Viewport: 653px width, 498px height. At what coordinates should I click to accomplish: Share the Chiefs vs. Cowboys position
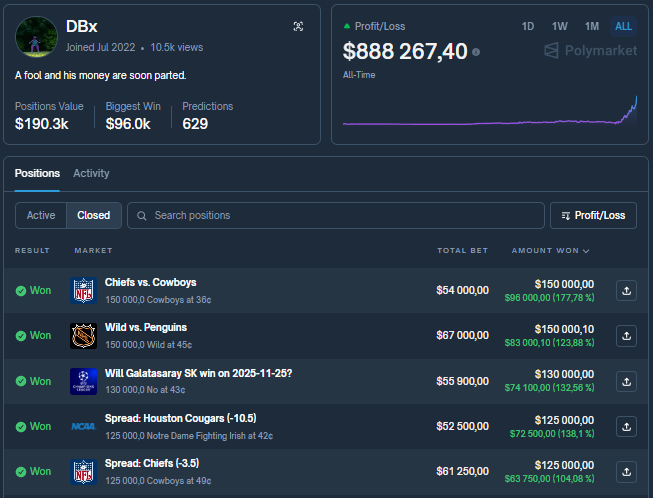(626, 291)
